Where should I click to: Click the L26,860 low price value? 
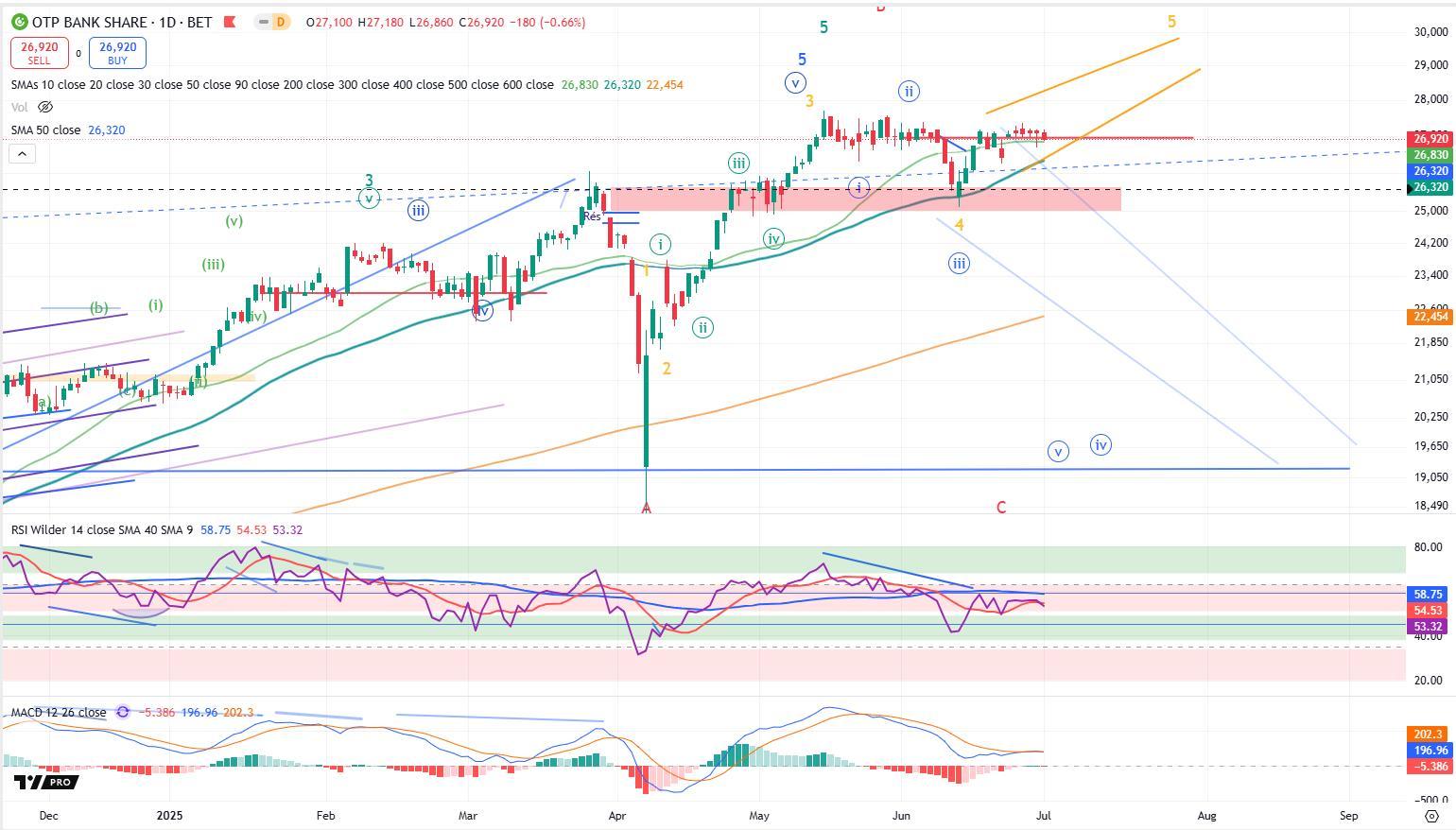430,22
